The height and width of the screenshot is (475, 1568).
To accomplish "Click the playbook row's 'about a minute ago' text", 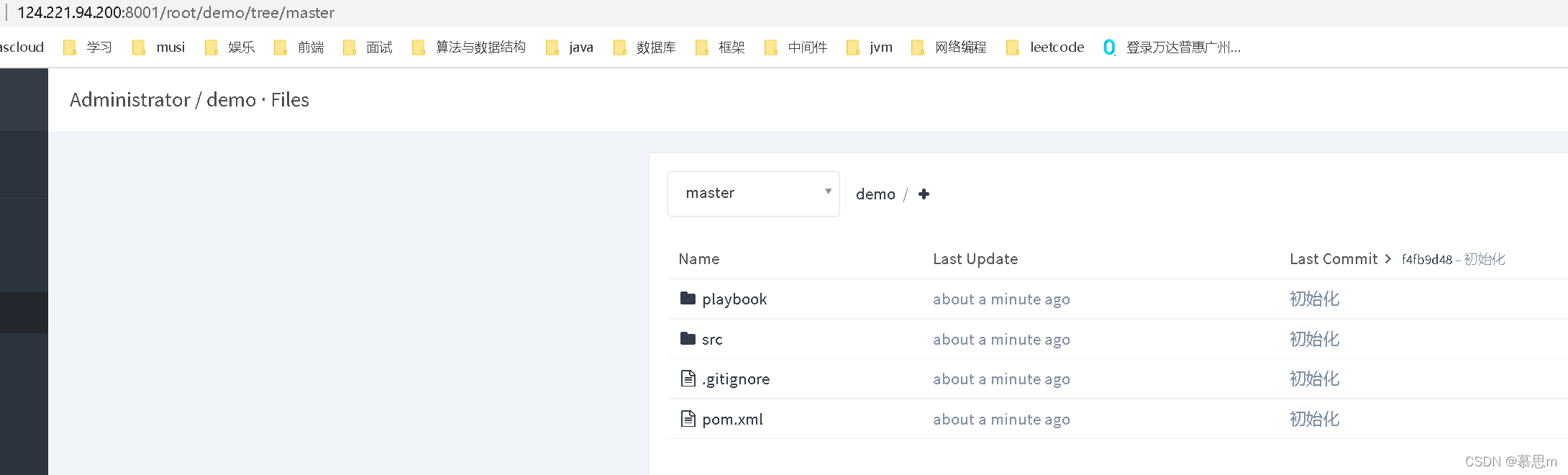I will 1001,299.
